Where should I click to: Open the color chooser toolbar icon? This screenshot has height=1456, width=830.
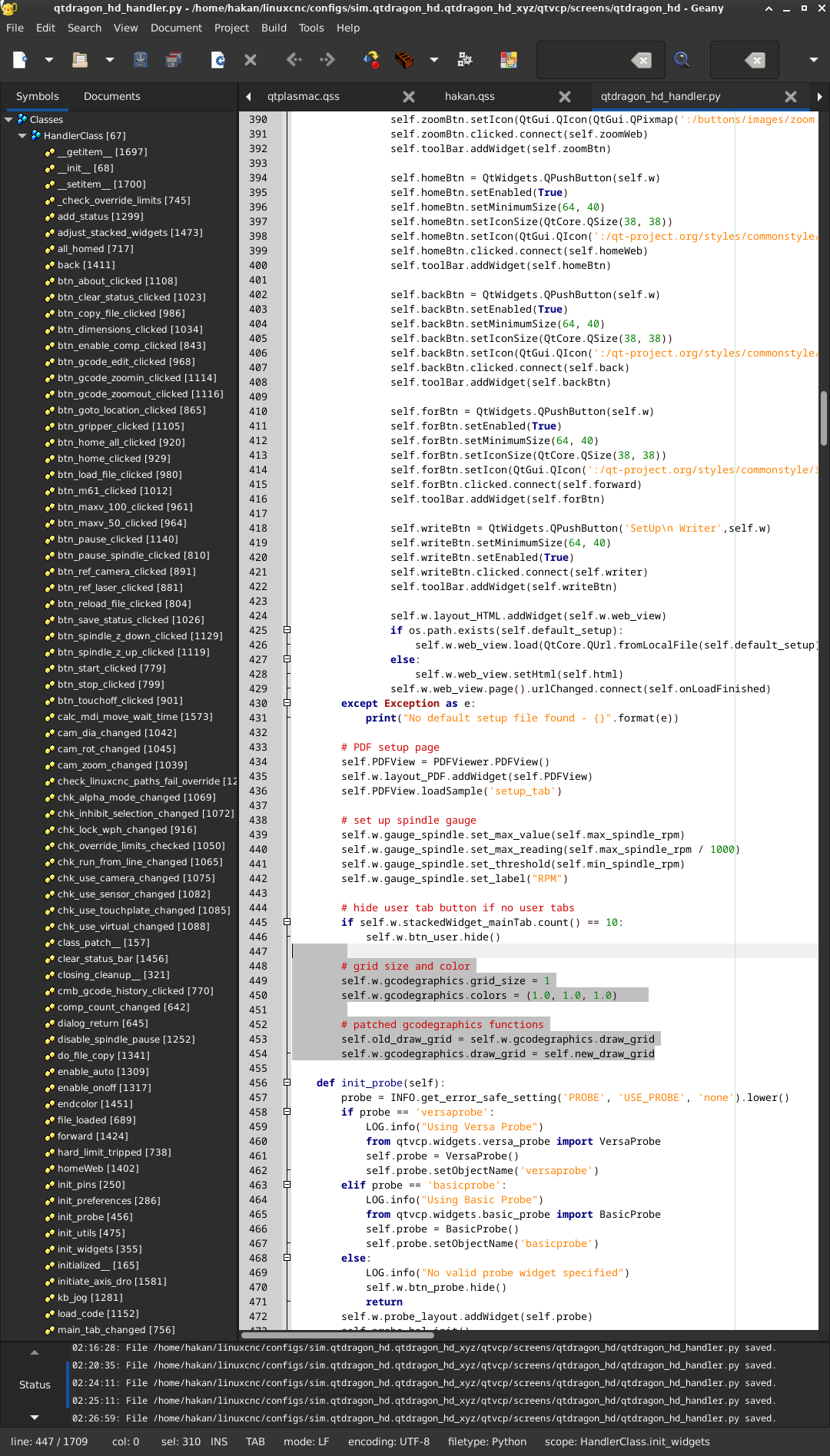coord(509,60)
